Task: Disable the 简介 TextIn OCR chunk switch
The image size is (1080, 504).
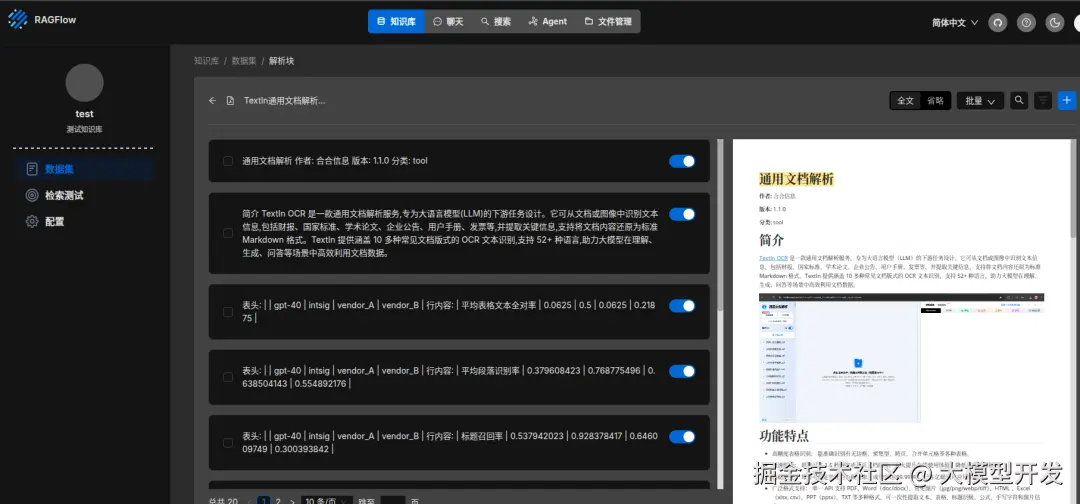Action: tap(682, 214)
